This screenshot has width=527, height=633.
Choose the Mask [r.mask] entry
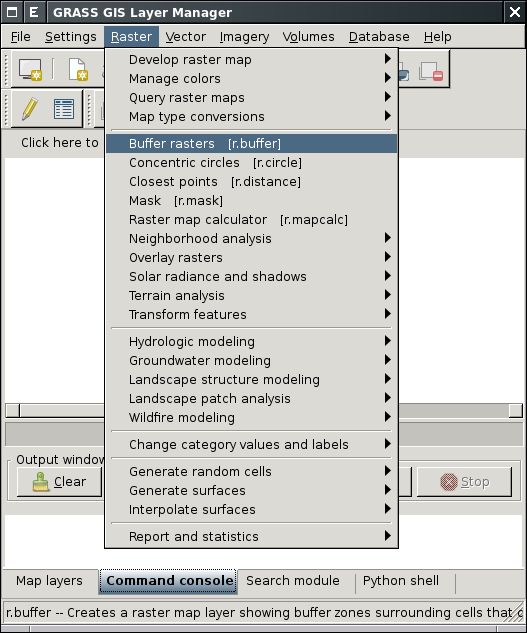pos(251,201)
